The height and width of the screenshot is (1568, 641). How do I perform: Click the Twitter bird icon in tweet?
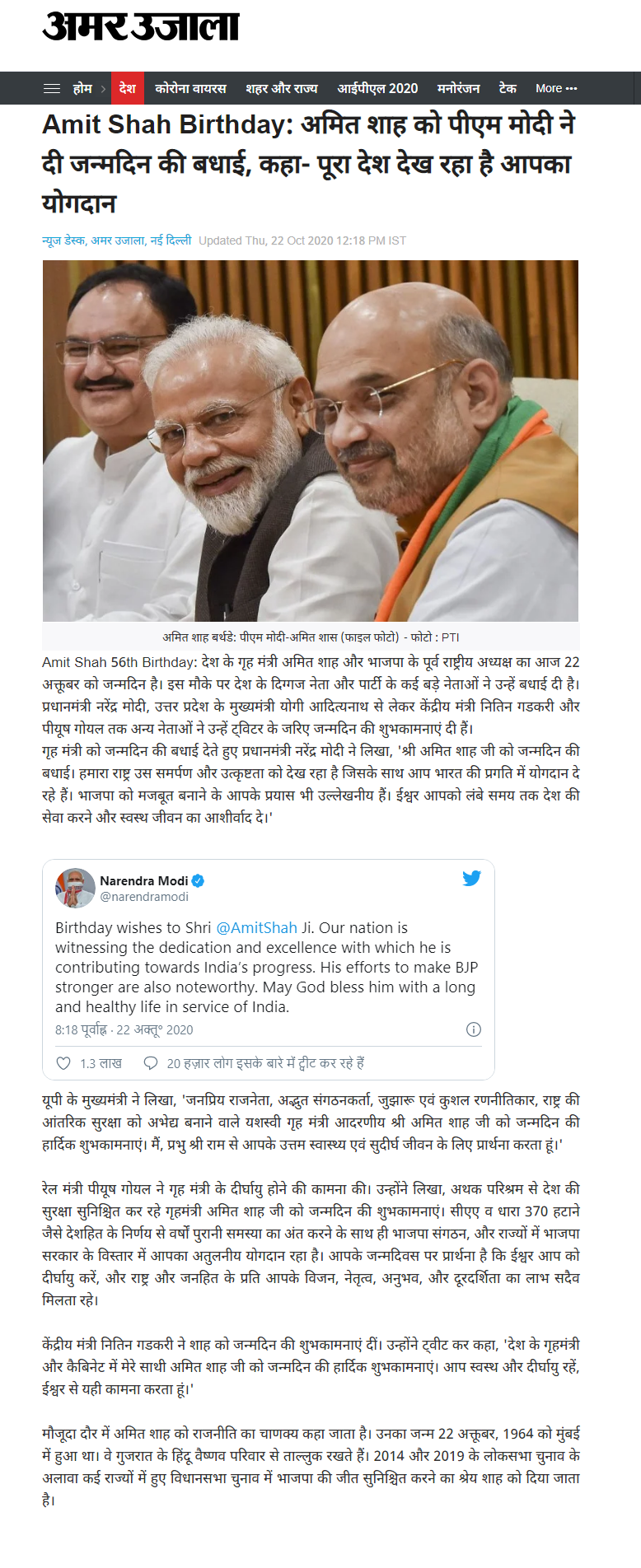point(471,879)
